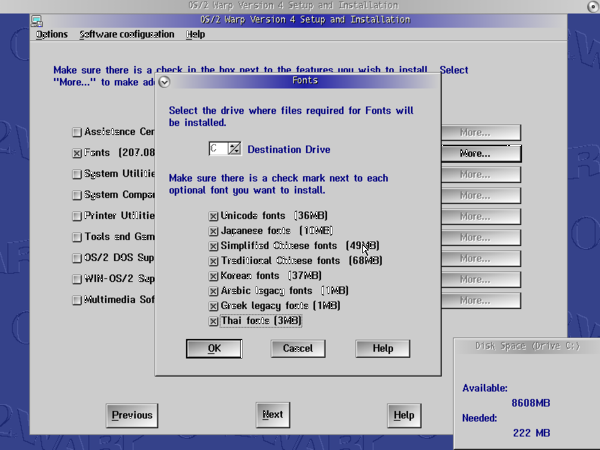This screenshot has width=600, height=450.
Task: Click the Disk Space (Drive C:) window title
Action: [527, 346]
